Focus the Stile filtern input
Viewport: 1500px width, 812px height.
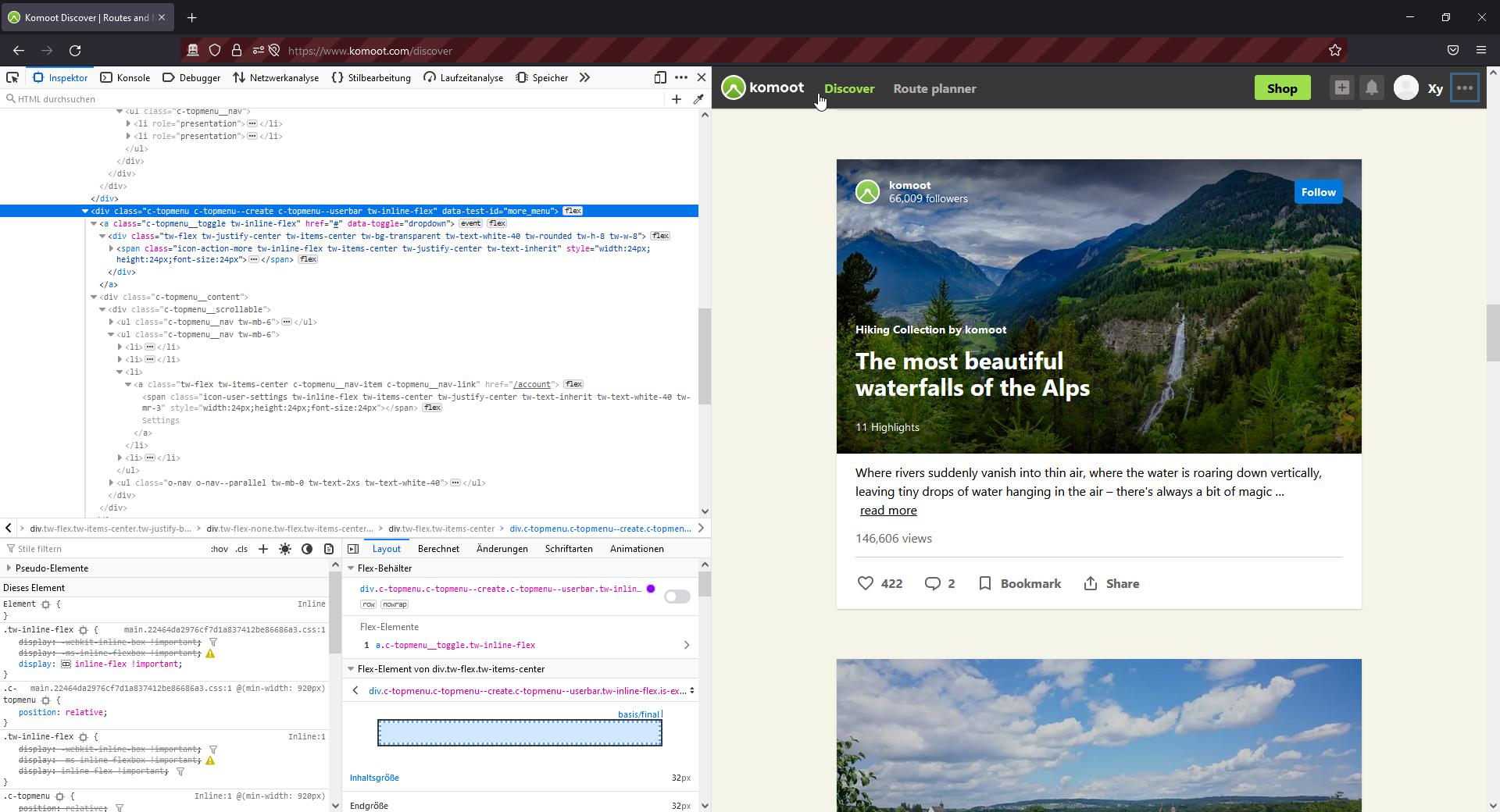[x=102, y=549]
